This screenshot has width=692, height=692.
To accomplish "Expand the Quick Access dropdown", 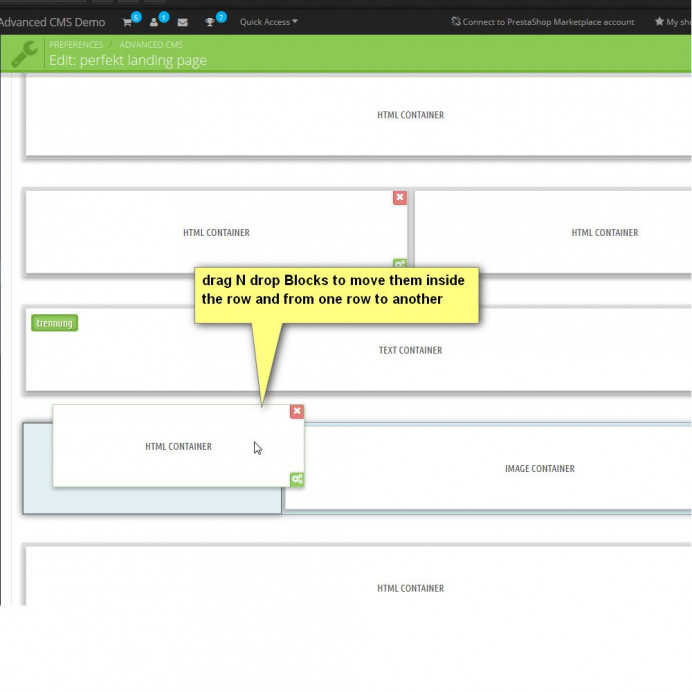I will [x=268, y=22].
